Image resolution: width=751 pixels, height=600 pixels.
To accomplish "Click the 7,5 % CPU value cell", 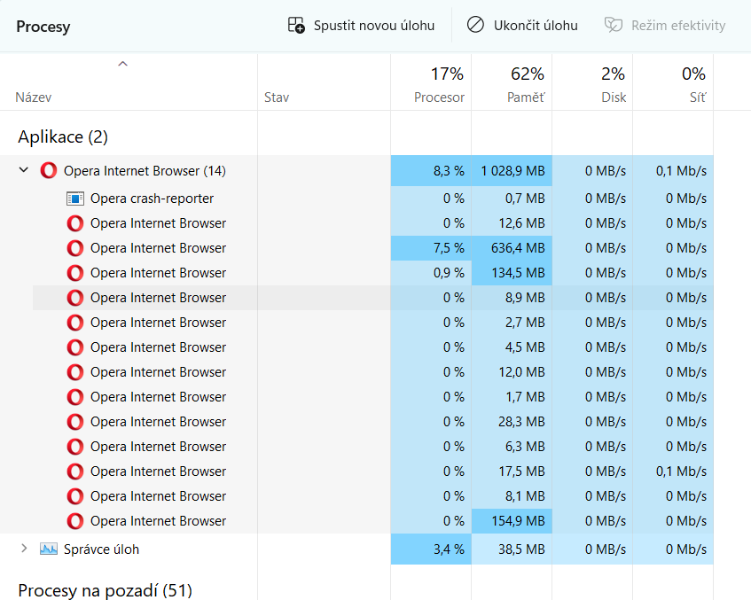I will (431, 248).
